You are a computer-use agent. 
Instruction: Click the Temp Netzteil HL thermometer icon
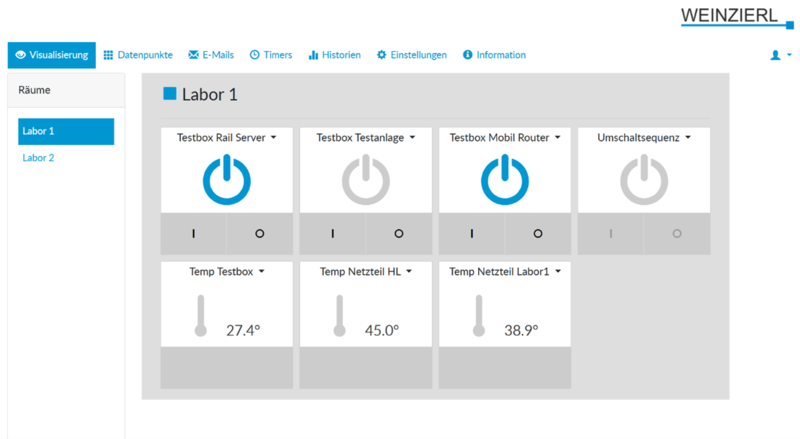(339, 316)
